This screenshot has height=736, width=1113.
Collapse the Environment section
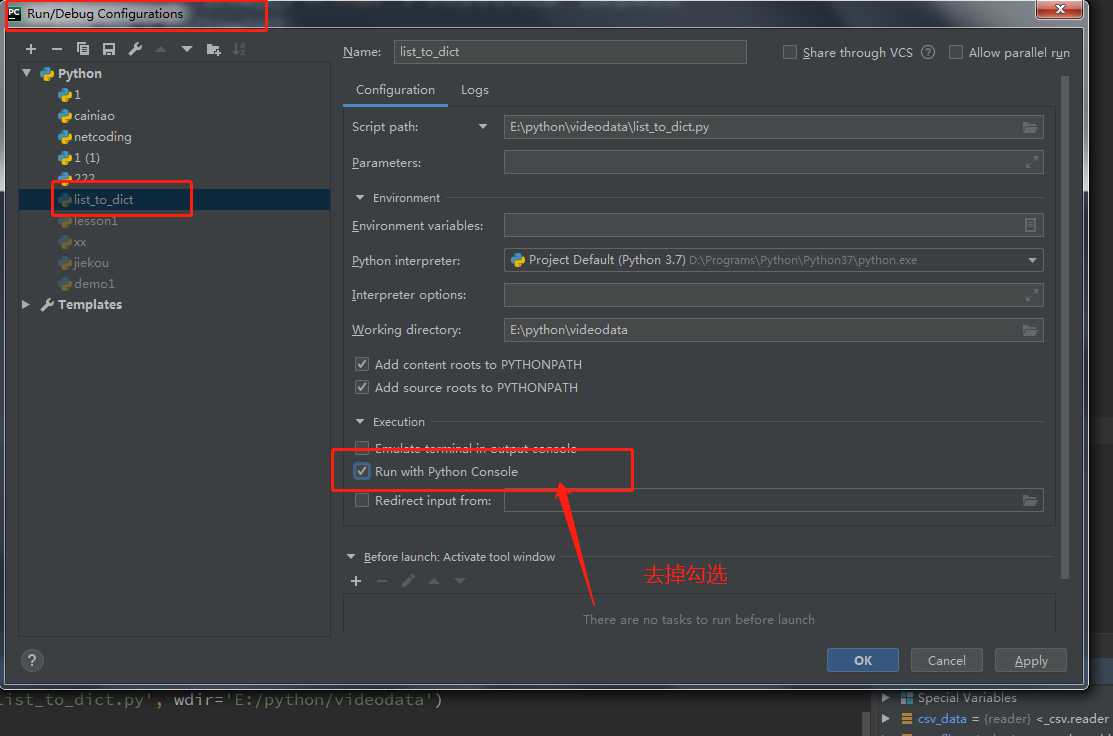coord(360,198)
